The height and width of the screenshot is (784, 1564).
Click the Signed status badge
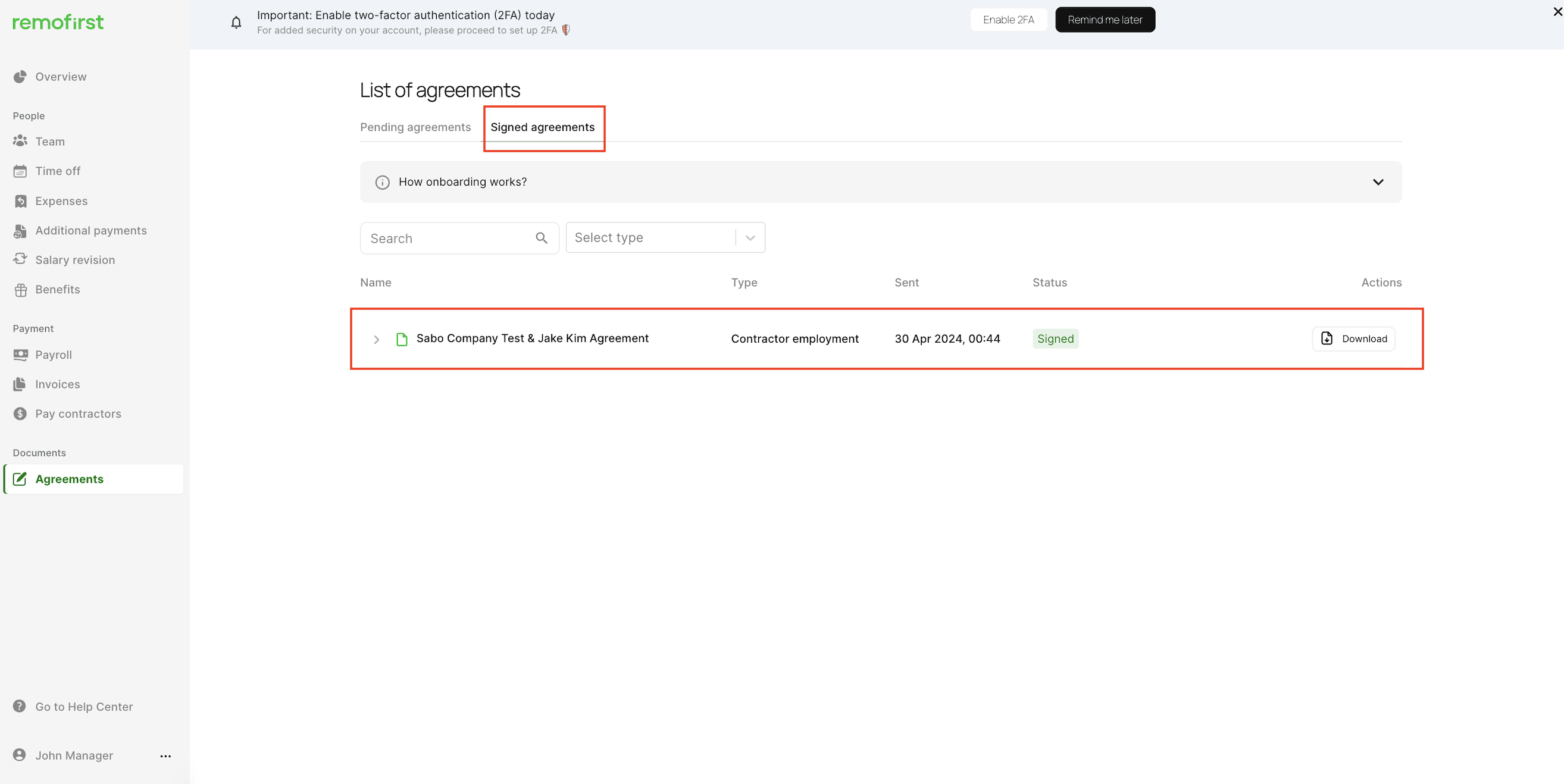pyautogui.click(x=1055, y=338)
